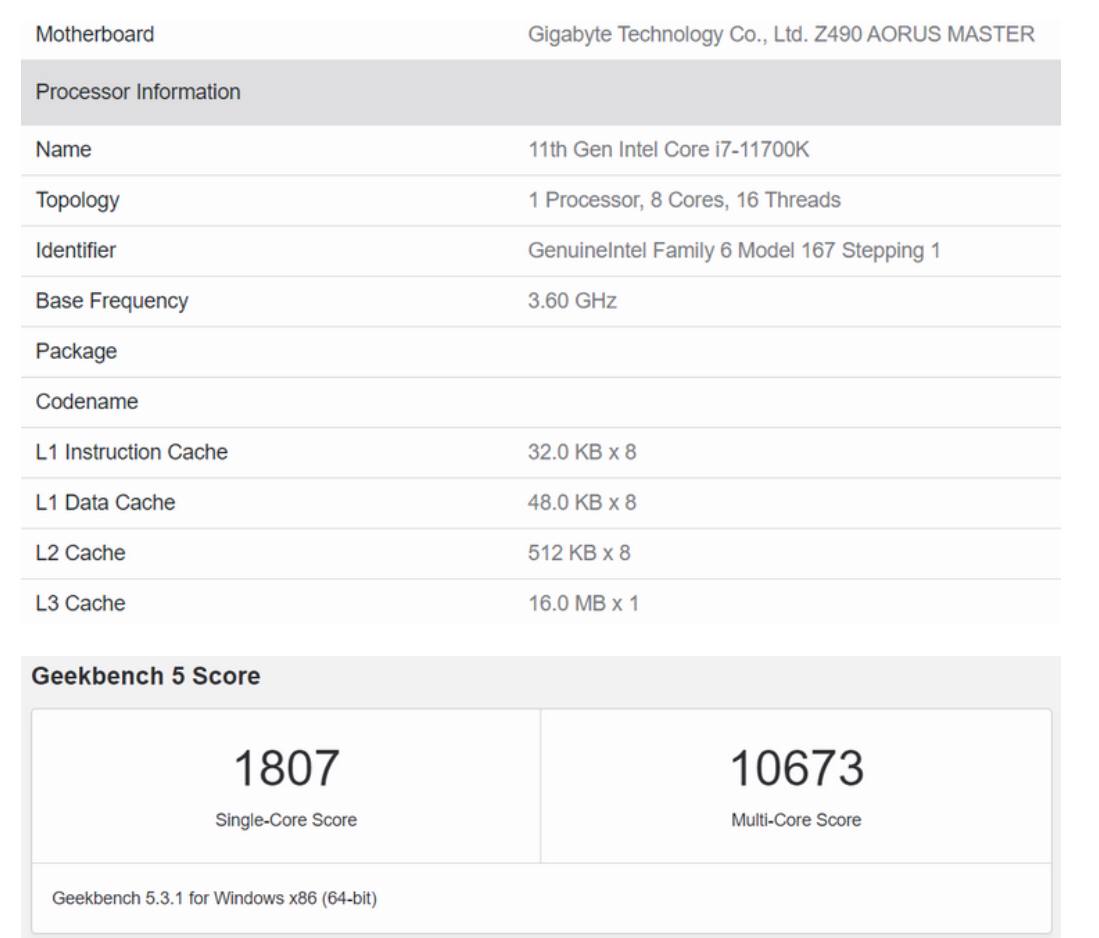Click the Identifier label
Image resolution: width=1099 pixels, height=938 pixels.
click(76, 250)
